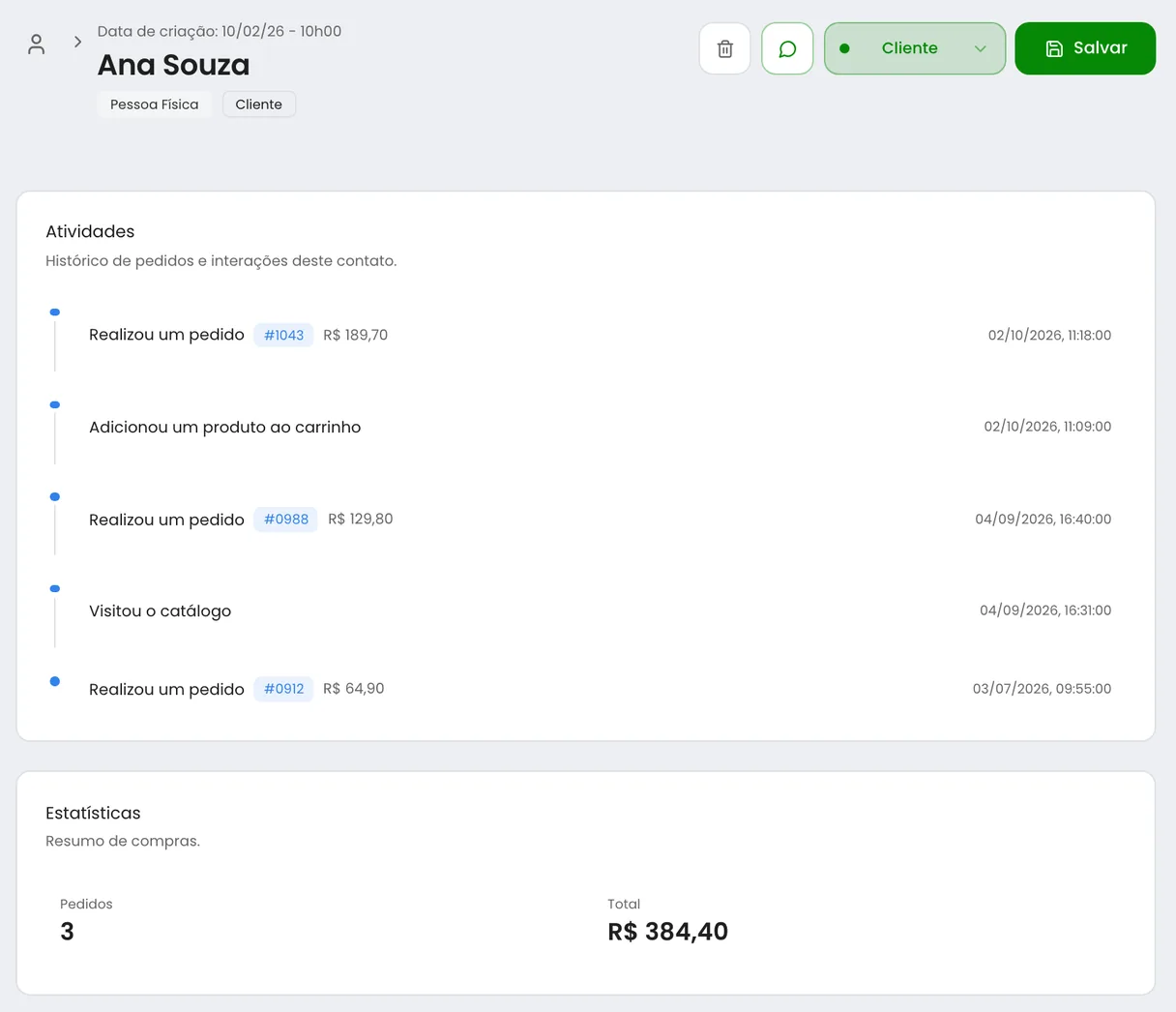1176x1012 pixels.
Task: Click timestamp 02/10/2026, 11:09:00
Action: coord(1047,427)
